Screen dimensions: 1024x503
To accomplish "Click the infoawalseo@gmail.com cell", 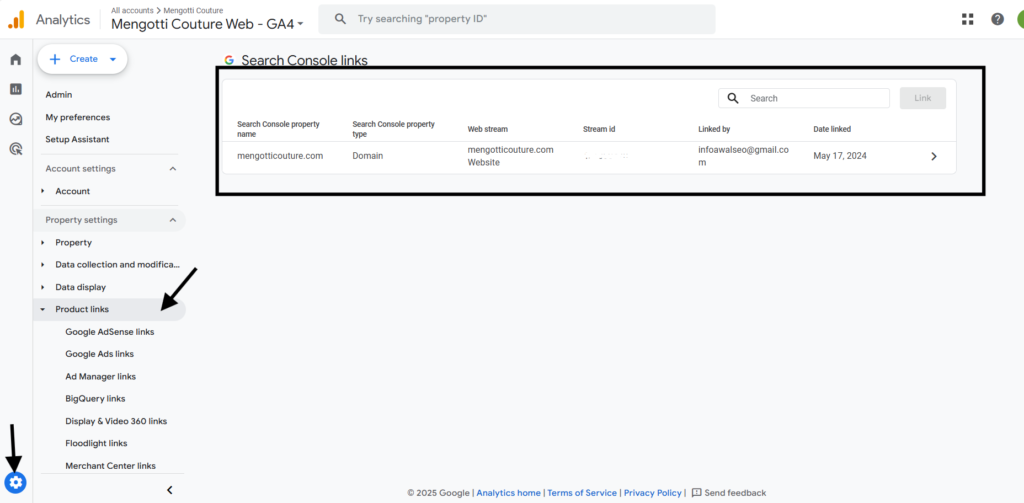I will (x=743, y=156).
